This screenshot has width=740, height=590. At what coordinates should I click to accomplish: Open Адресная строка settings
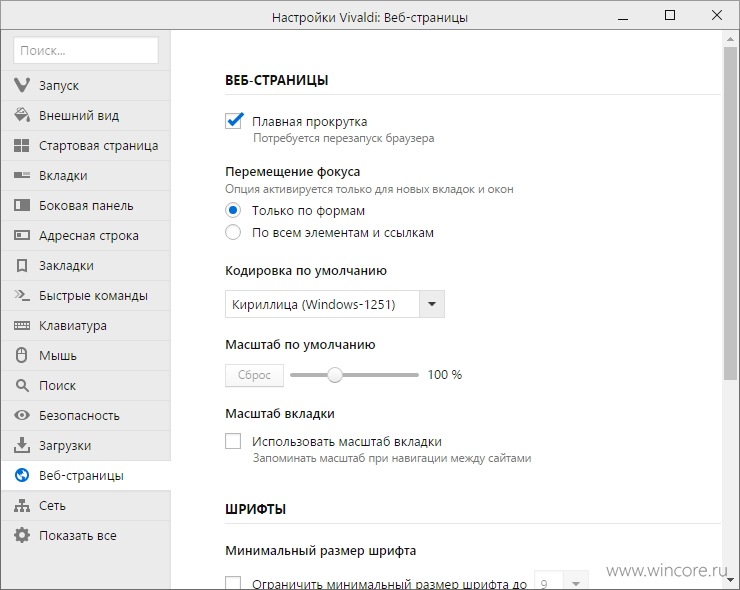85,236
